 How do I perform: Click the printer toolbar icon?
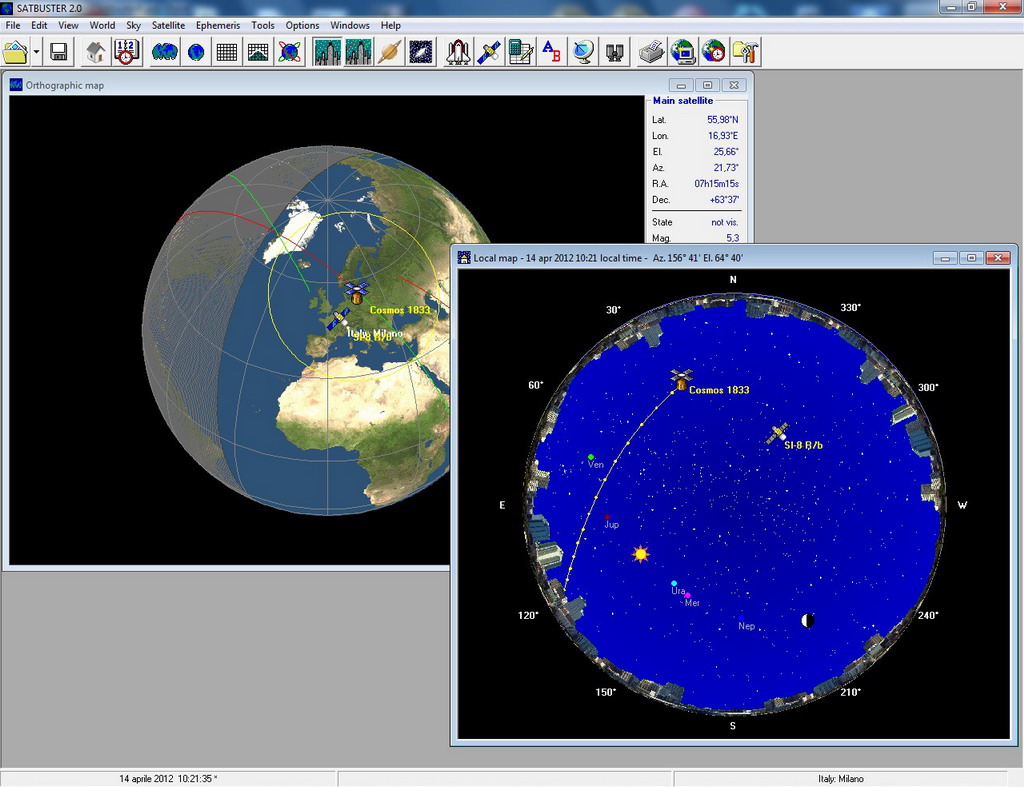[x=651, y=52]
